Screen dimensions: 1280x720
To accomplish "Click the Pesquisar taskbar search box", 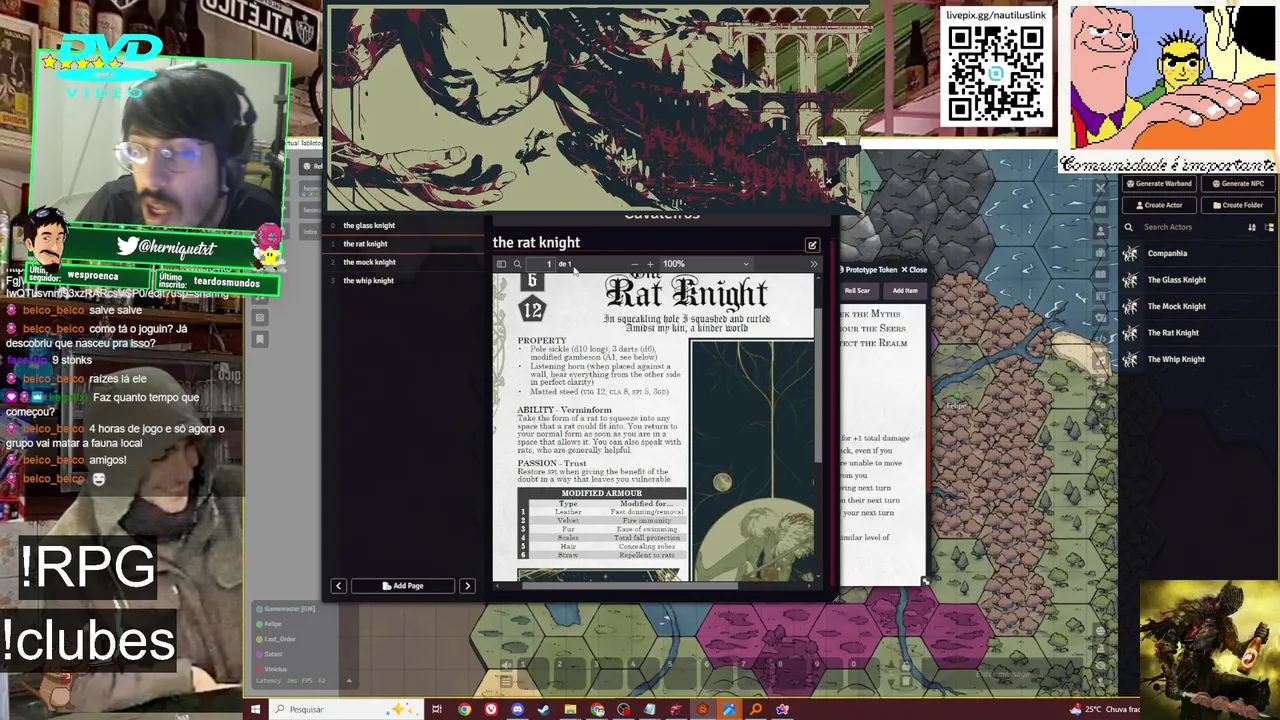I will pos(345,710).
